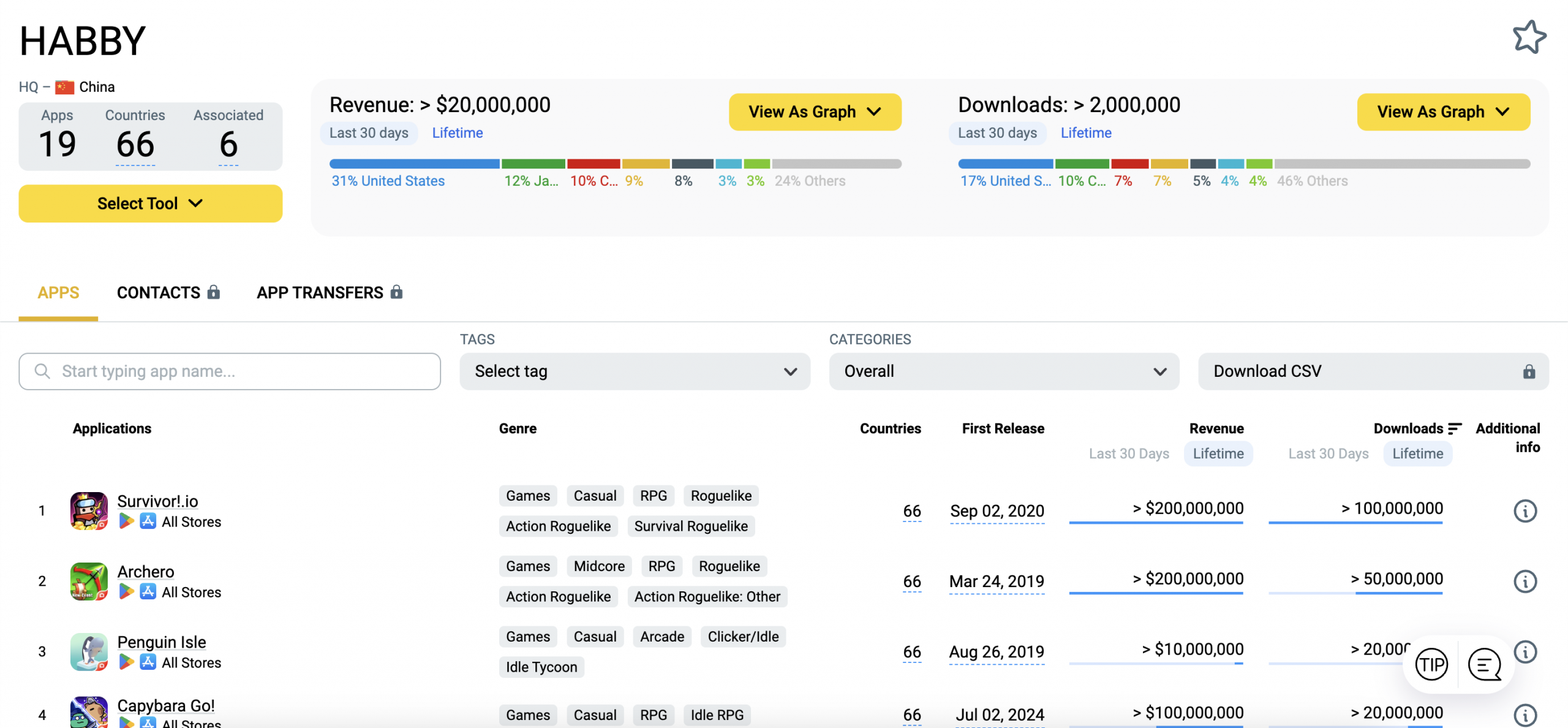Toggle Revenue to Last 30 days
Image resolution: width=1568 pixels, height=728 pixels.
coord(369,133)
